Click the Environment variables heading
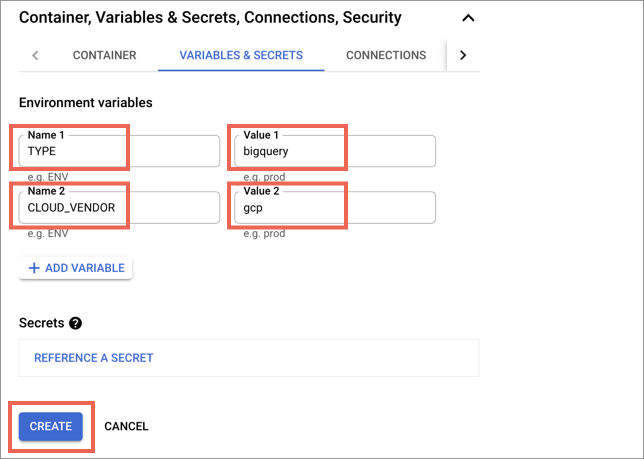Image resolution: width=644 pixels, height=459 pixels. click(86, 103)
